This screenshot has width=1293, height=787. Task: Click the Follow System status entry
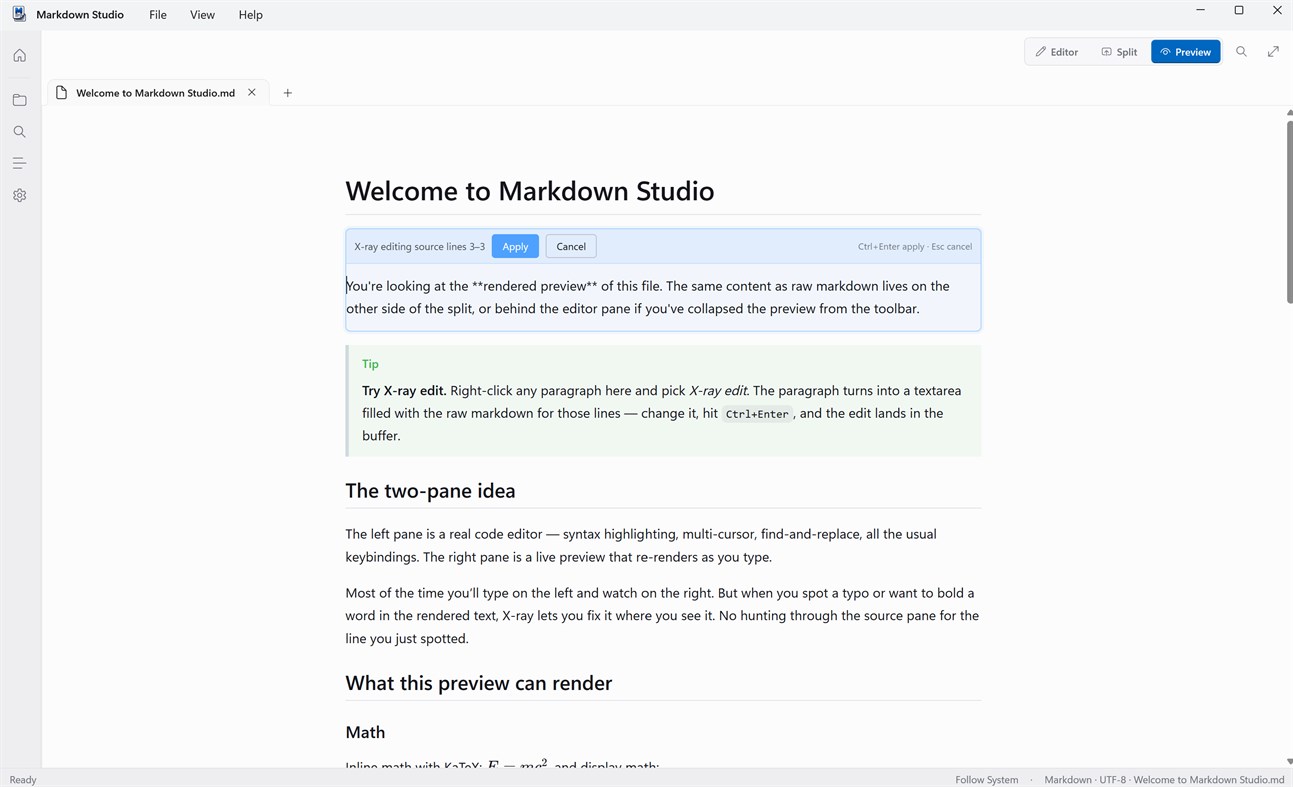987,780
